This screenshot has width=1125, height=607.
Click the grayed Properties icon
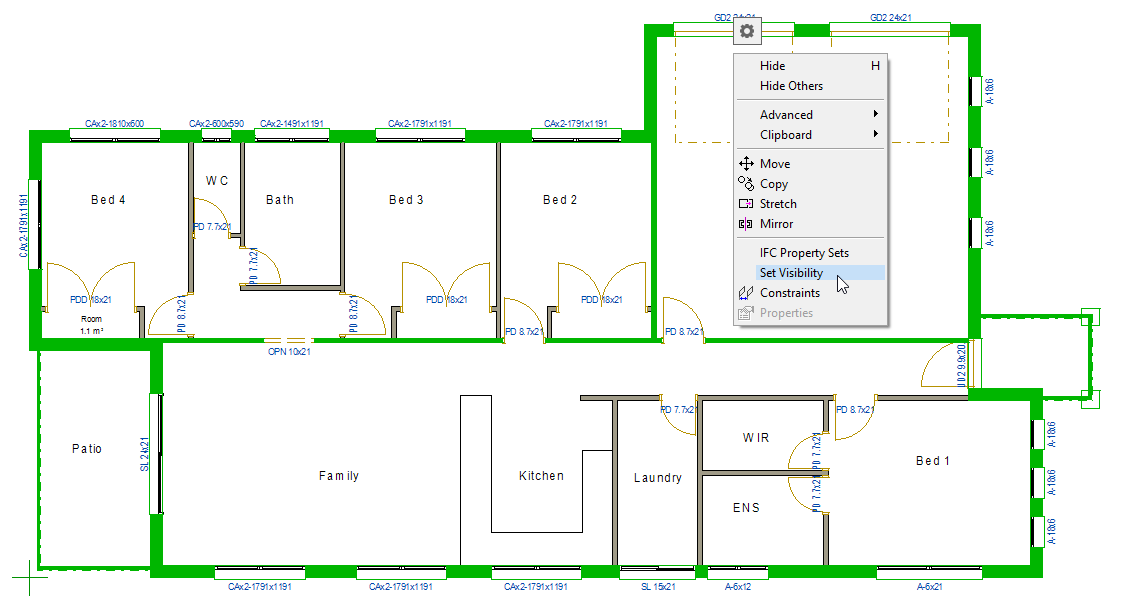click(744, 312)
